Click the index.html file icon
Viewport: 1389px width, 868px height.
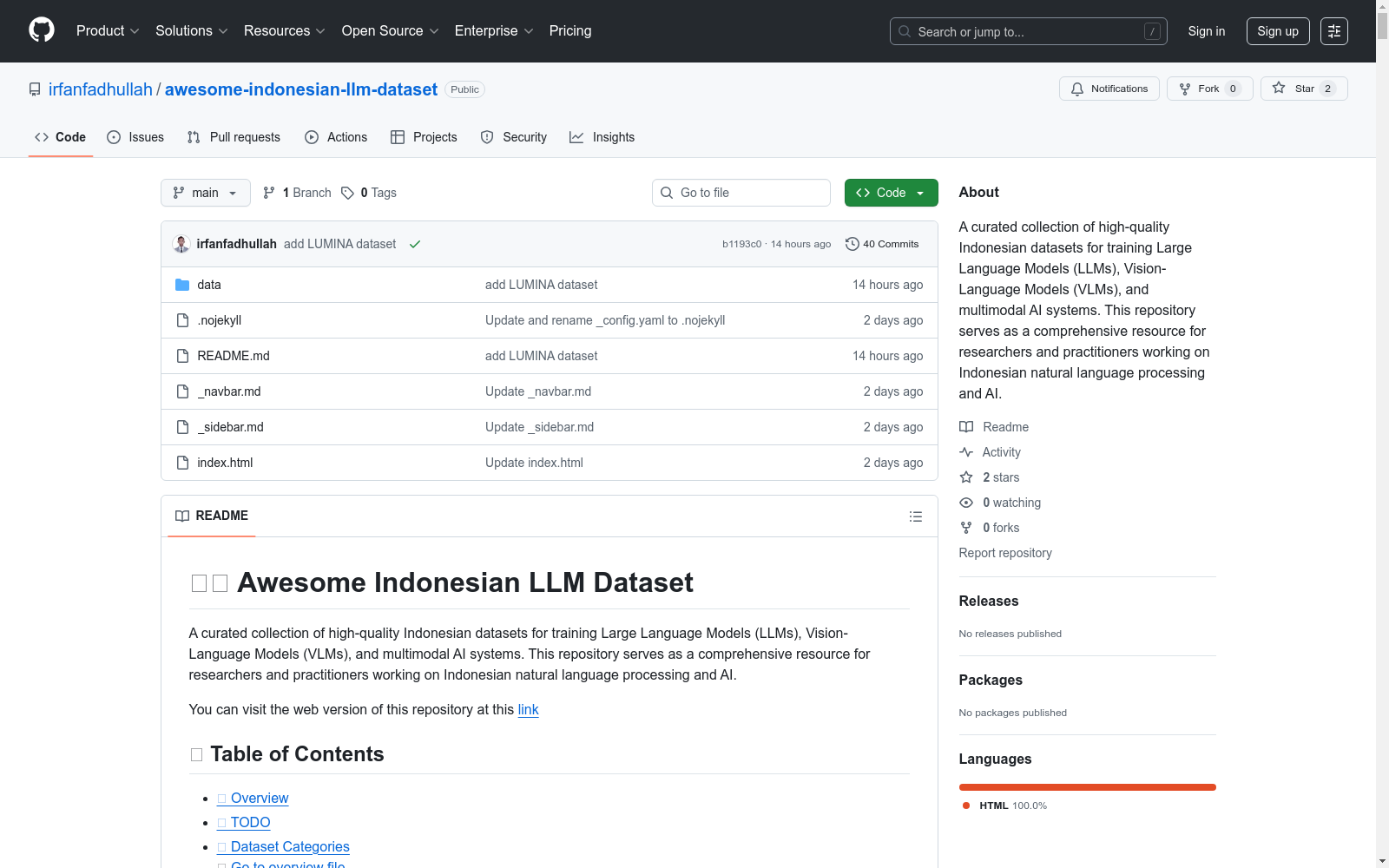[x=182, y=463]
